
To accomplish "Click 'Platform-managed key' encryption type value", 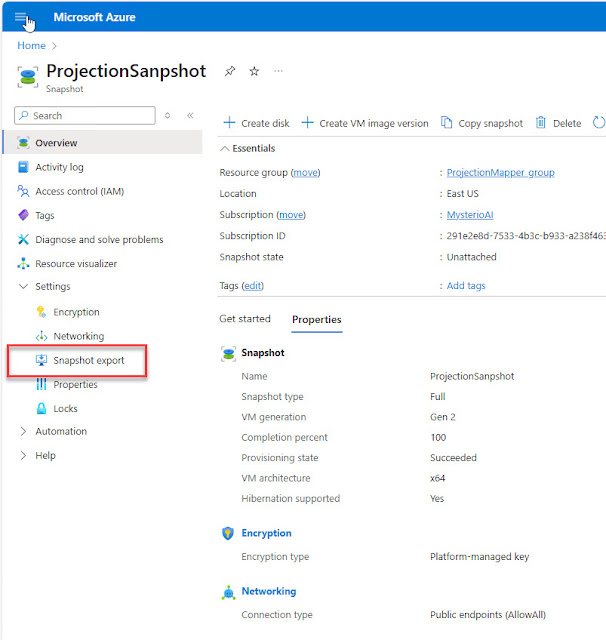I will (479, 557).
